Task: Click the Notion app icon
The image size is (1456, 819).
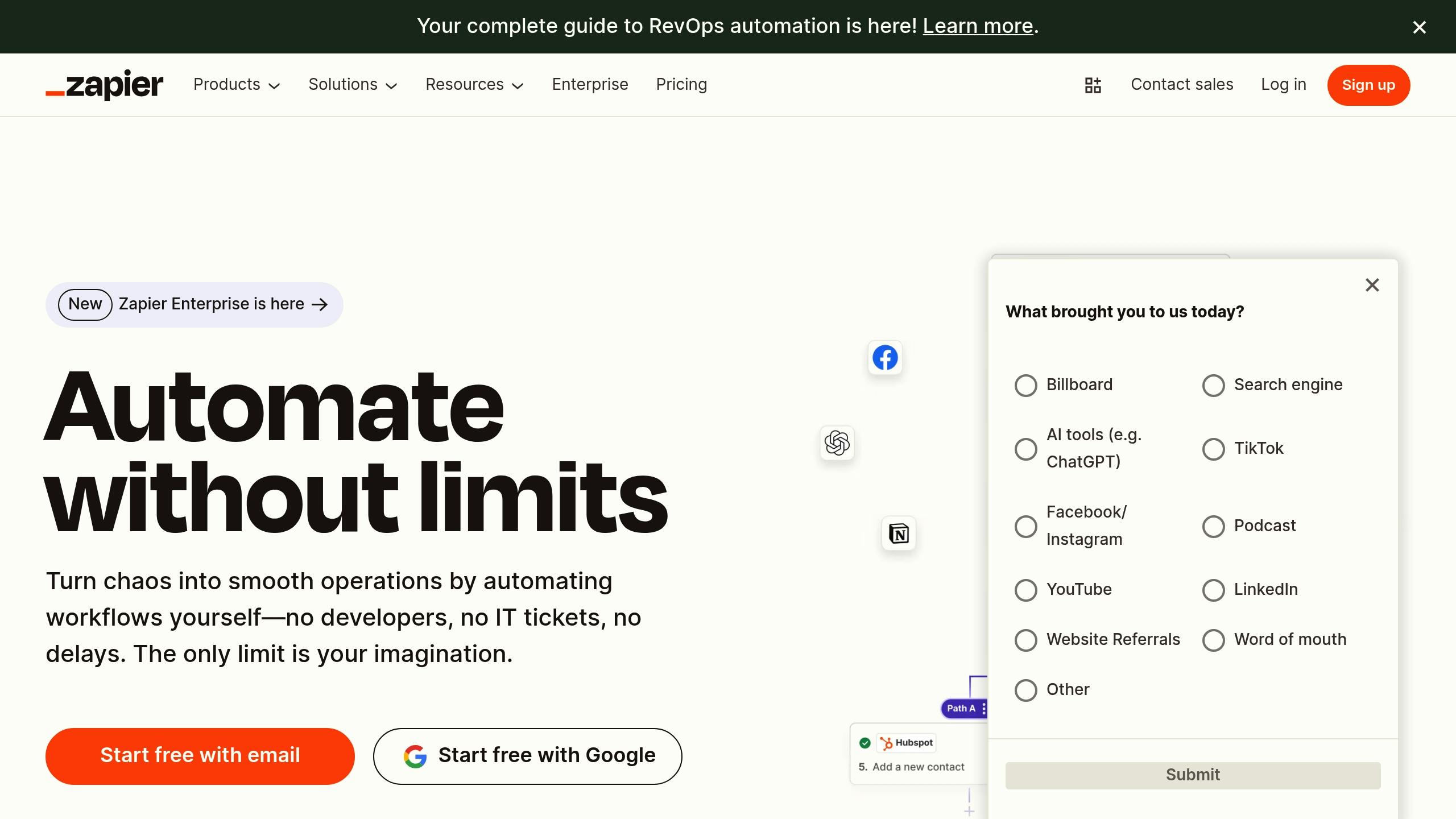Action: 899,533
